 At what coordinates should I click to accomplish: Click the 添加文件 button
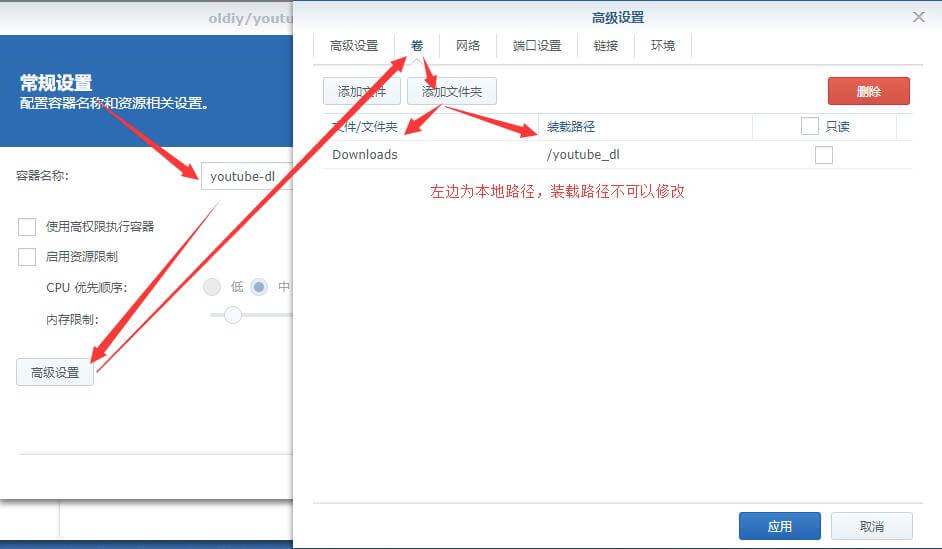tap(361, 91)
